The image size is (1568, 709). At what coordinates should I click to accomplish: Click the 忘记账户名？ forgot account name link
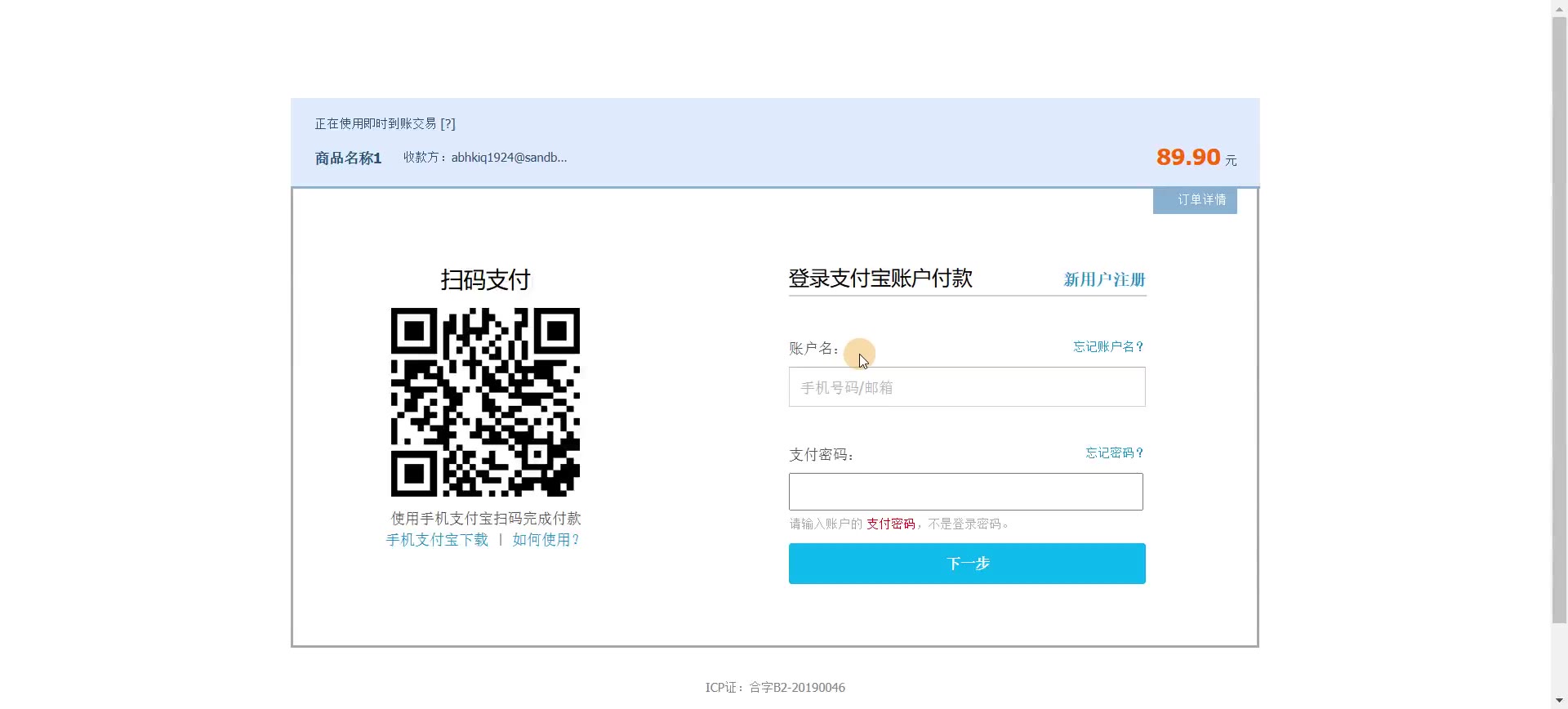pyautogui.click(x=1109, y=347)
